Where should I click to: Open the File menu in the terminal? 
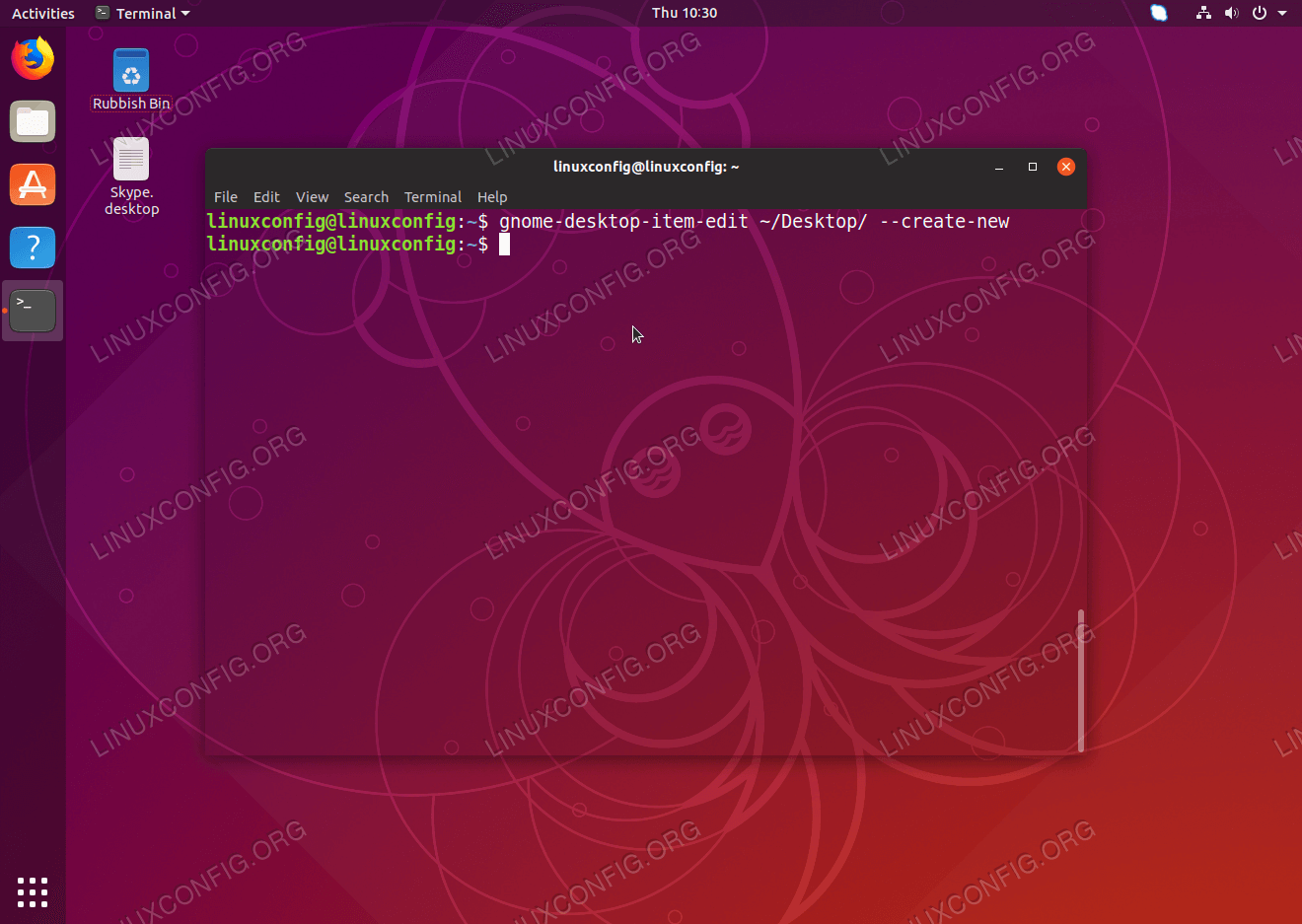(226, 197)
